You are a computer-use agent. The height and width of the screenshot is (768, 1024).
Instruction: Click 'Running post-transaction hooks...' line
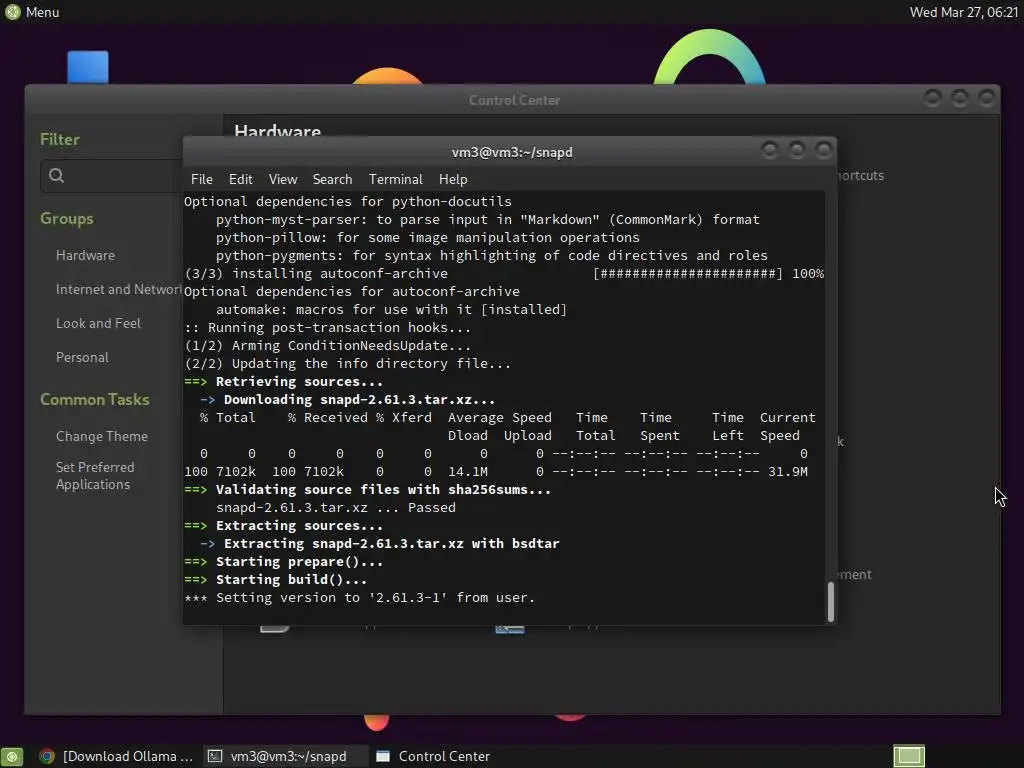click(327, 327)
